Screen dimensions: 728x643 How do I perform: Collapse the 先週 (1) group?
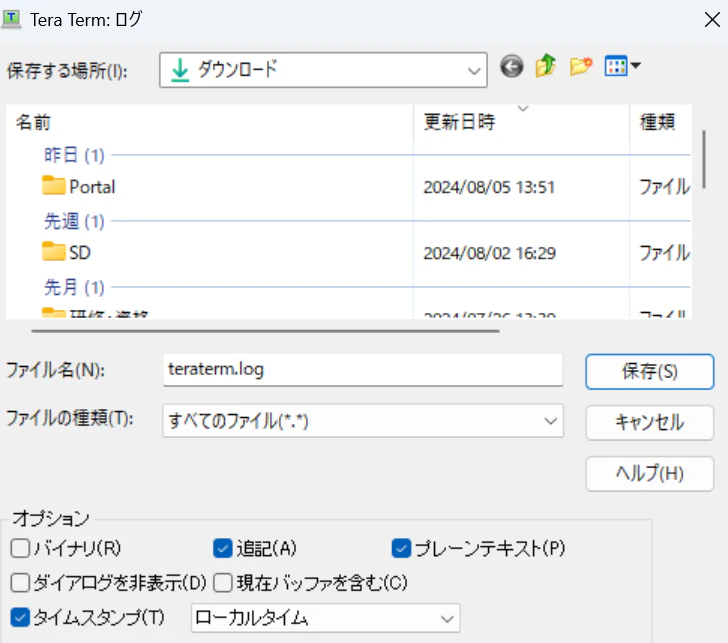tap(74, 221)
